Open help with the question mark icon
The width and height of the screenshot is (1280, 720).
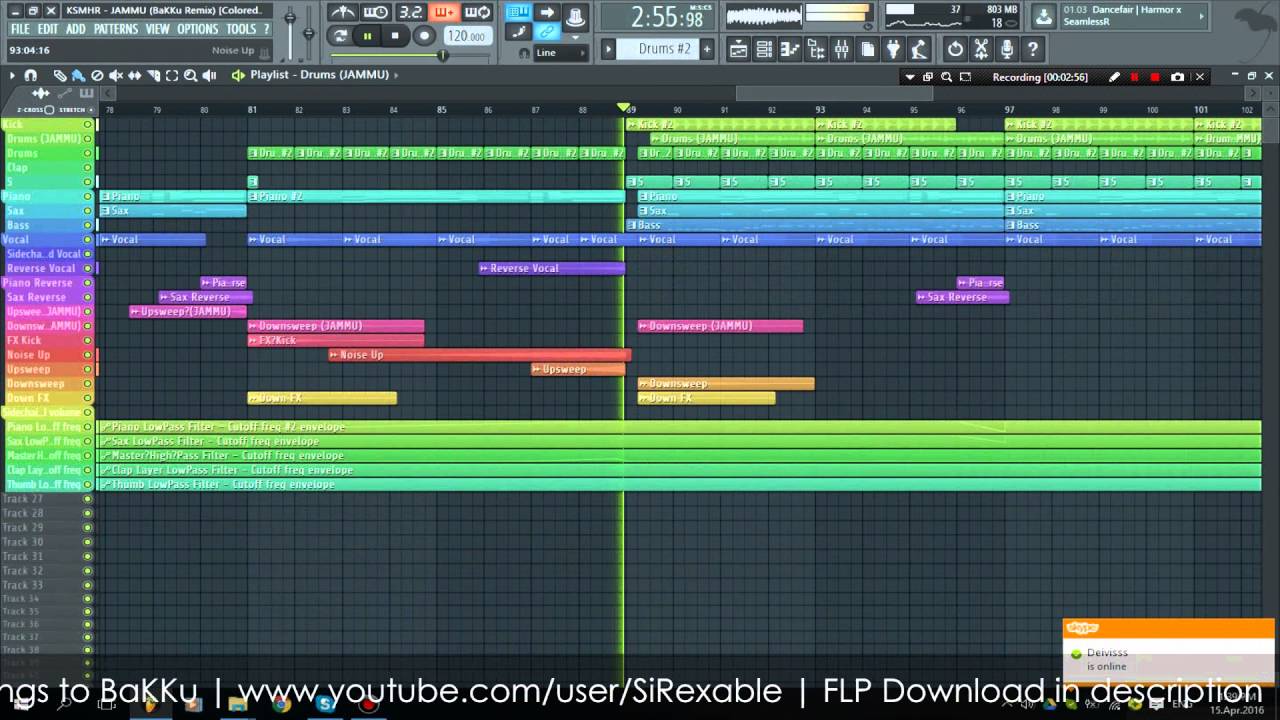click(1033, 48)
